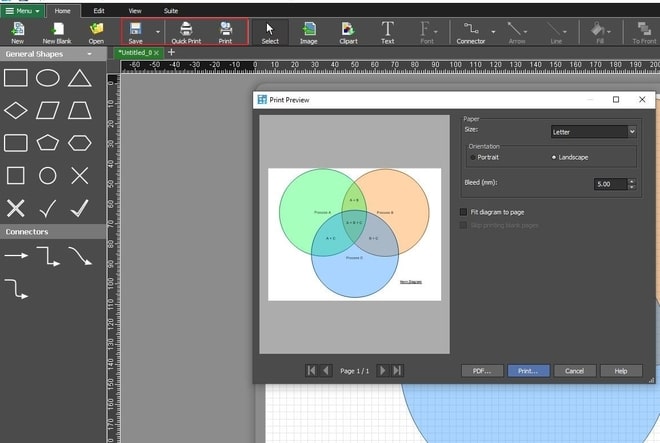660x443 pixels.
Task: Open a file with the Open icon
Action: coord(96,33)
